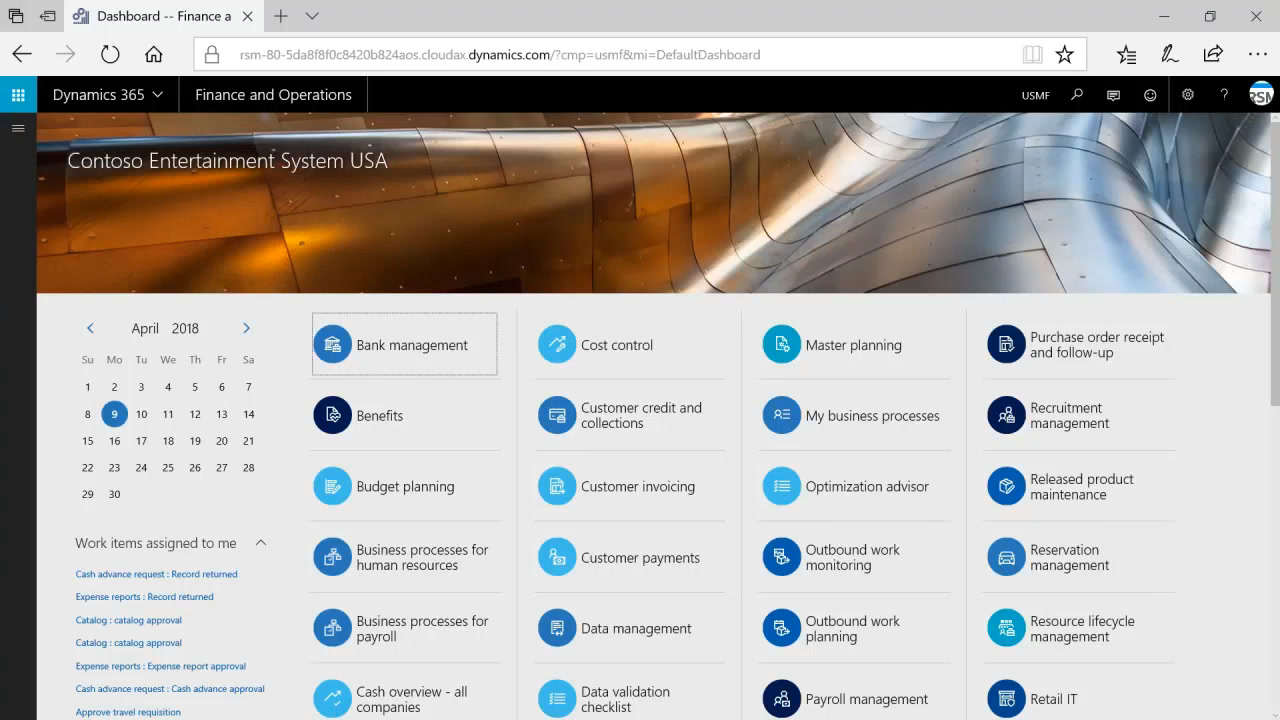Open the Finance and Operations header link
The width and height of the screenshot is (1280, 720).
tap(273, 95)
